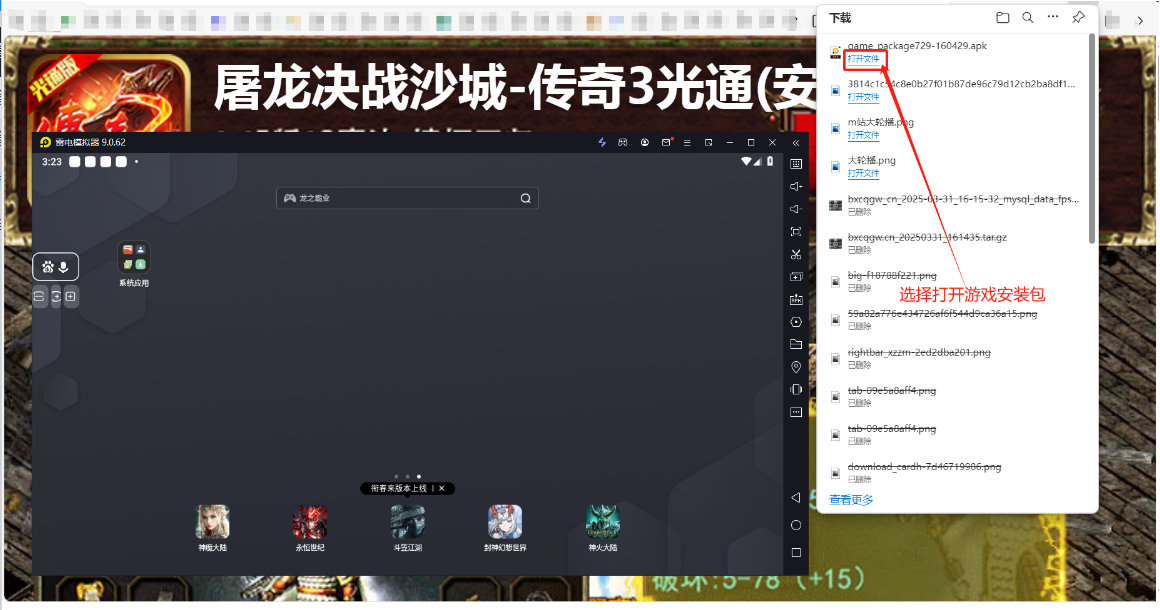Open more tools (…) icon in sidebar
This screenshot has height=610, width=1160.
pos(796,412)
